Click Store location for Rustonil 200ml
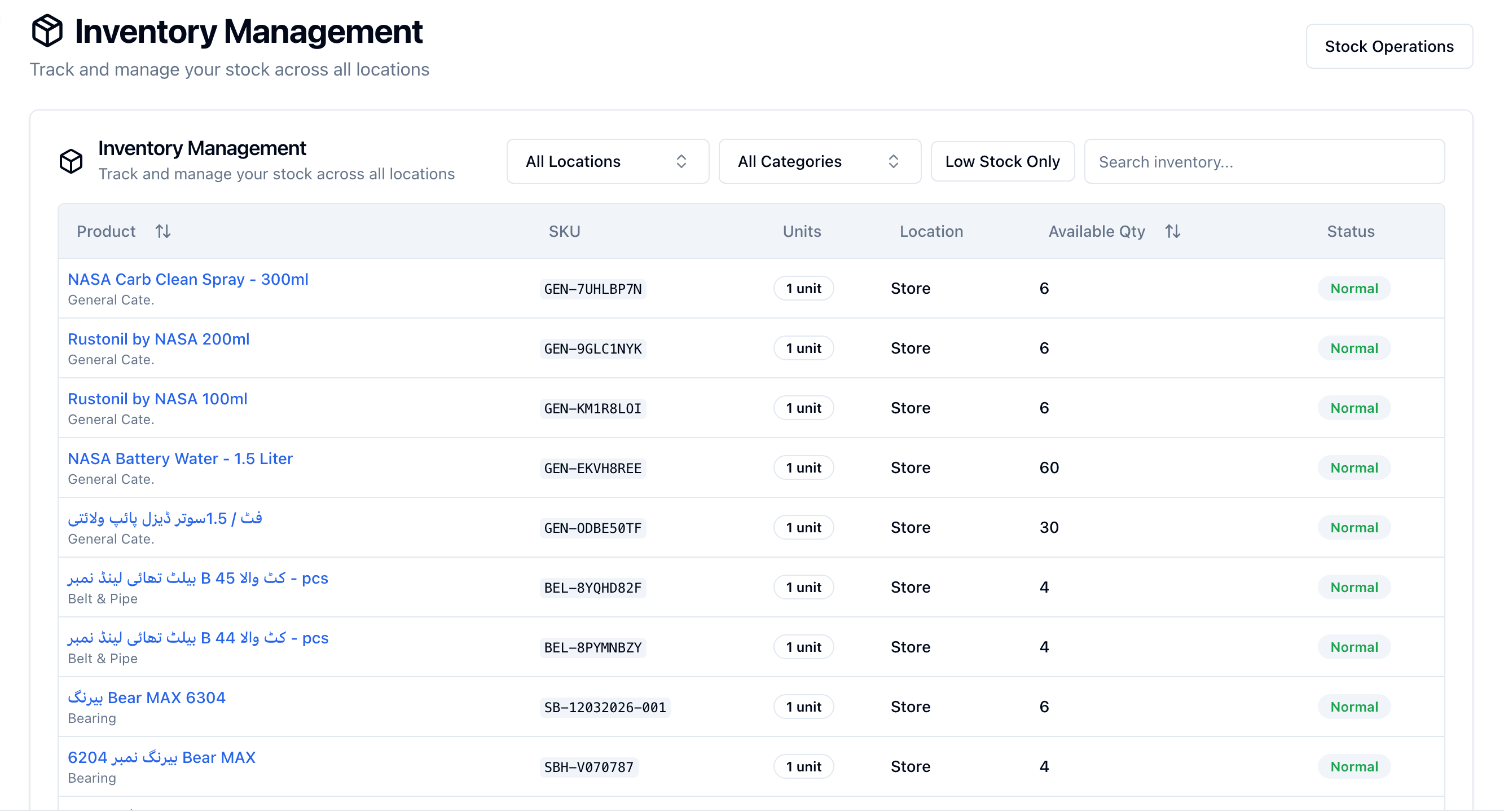The width and height of the screenshot is (1504, 812). pos(910,348)
